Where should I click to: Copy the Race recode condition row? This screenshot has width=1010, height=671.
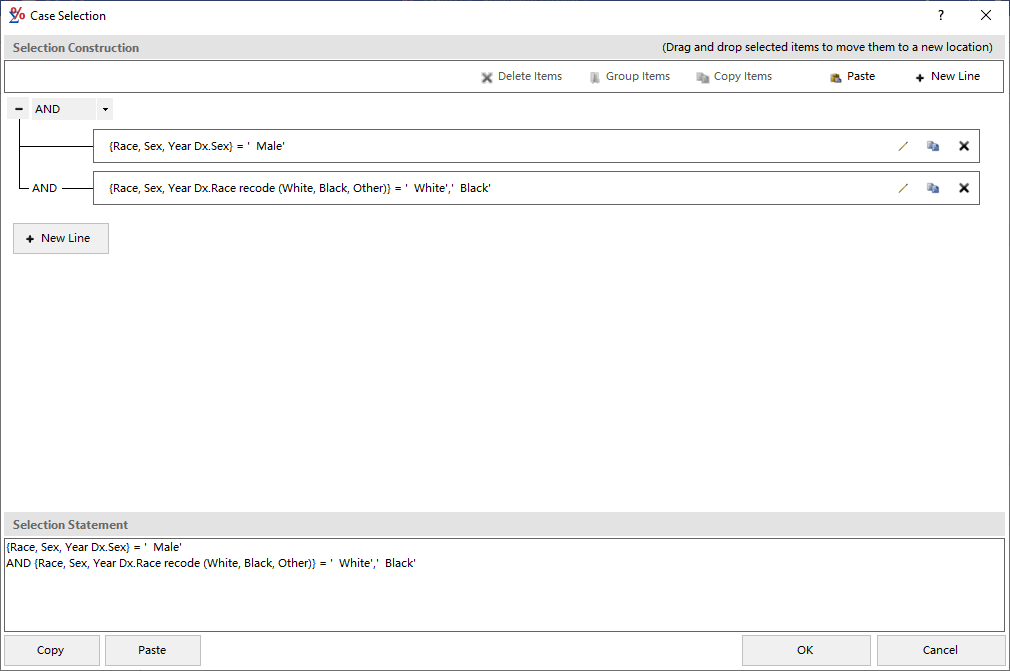click(933, 188)
